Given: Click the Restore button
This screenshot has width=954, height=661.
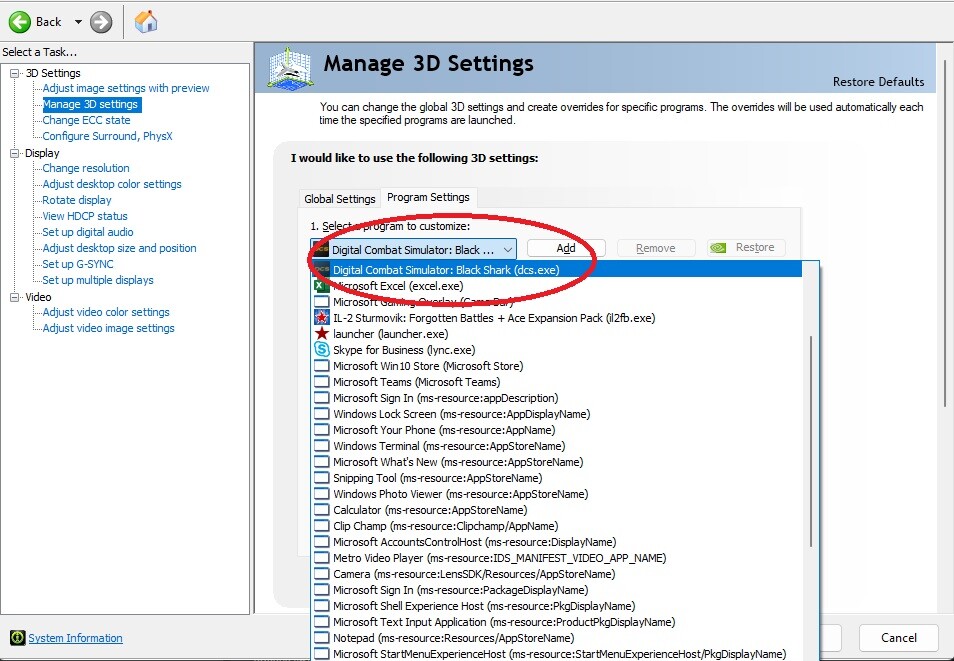Looking at the screenshot, I should 746,248.
